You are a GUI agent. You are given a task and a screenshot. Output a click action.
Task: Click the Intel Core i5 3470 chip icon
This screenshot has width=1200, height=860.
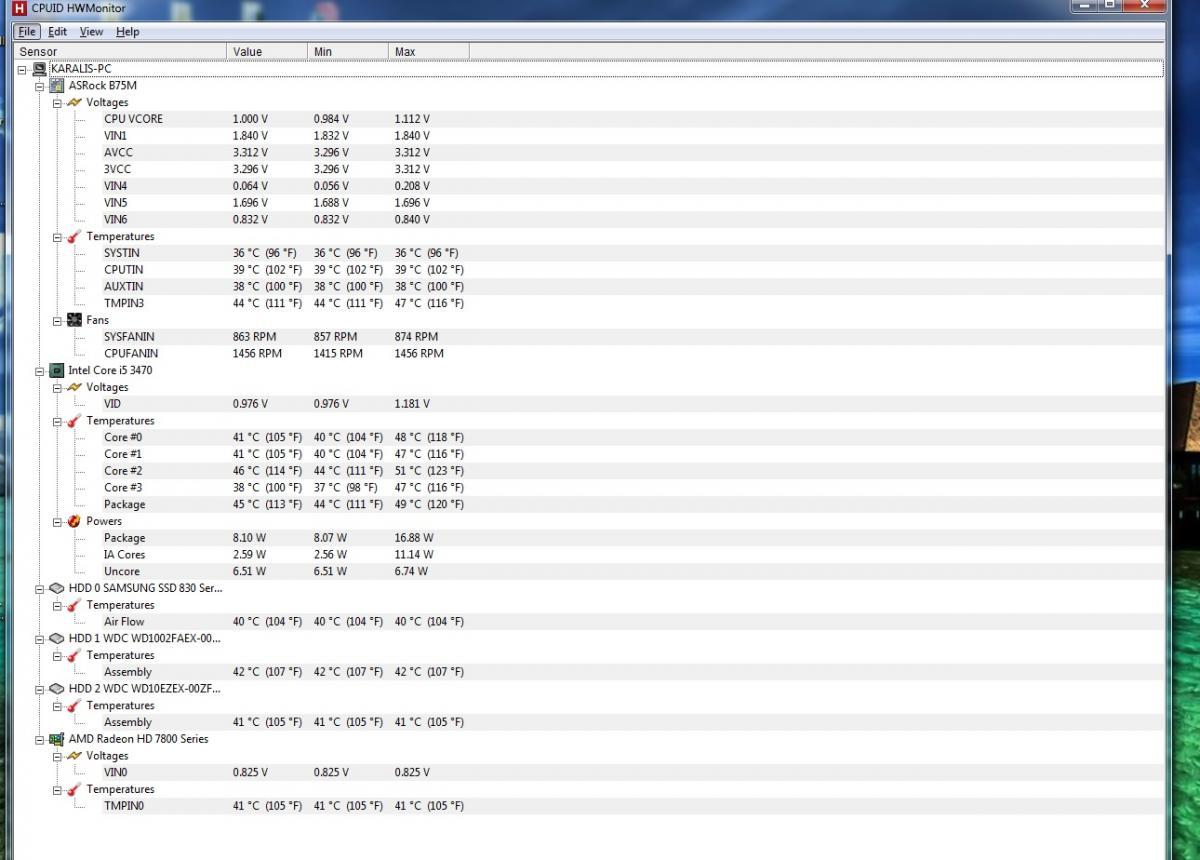click(57, 370)
